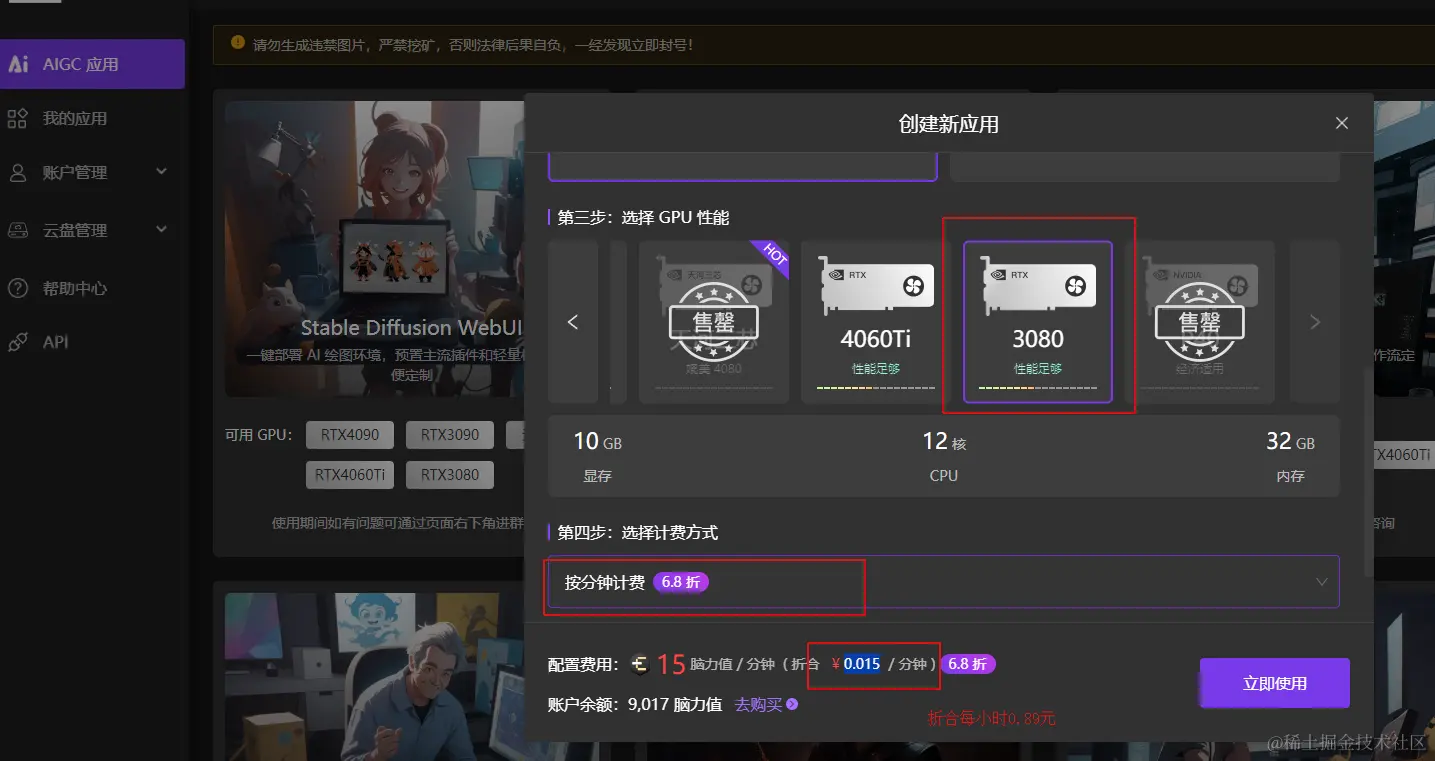Click the 账户管理 user icon
The height and width of the screenshot is (761, 1435).
click(17, 173)
